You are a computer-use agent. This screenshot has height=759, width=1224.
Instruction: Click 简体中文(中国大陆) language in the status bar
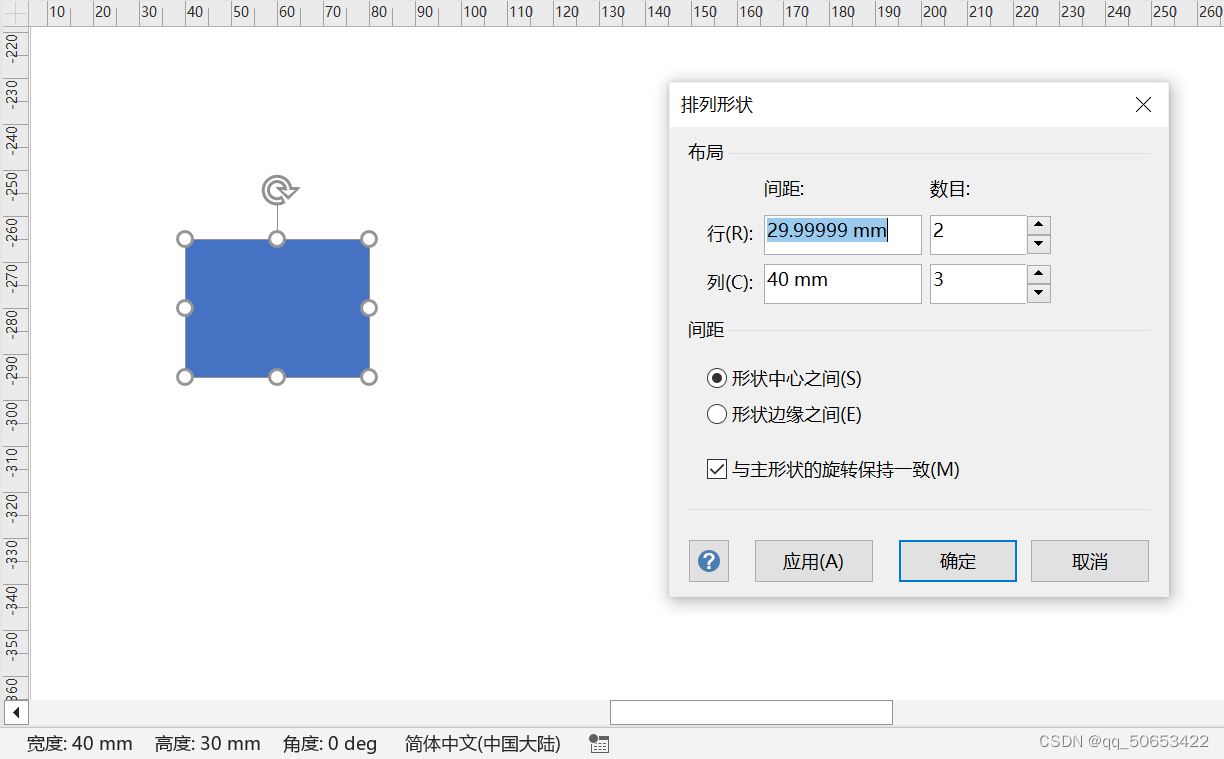click(x=483, y=744)
